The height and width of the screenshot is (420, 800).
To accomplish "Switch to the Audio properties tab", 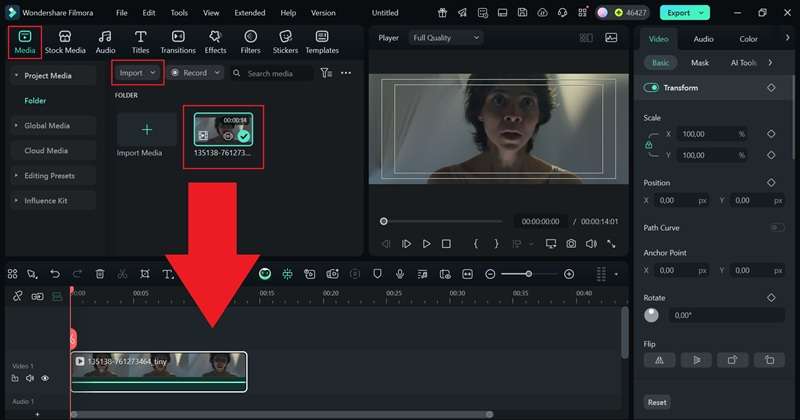I will click(x=703, y=39).
